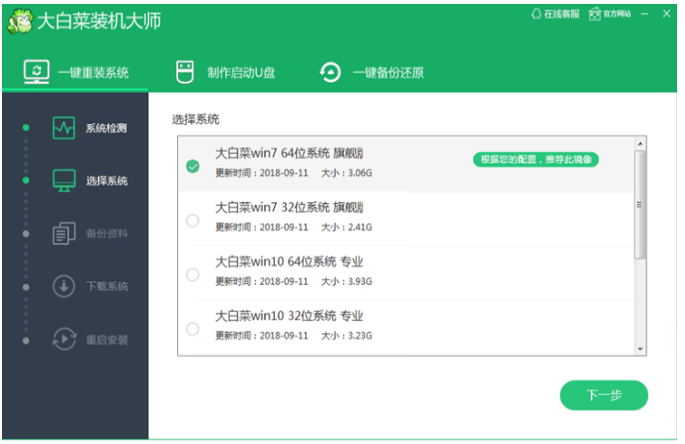
Task: Click the 大小：3.06G text
Action: [347, 173]
